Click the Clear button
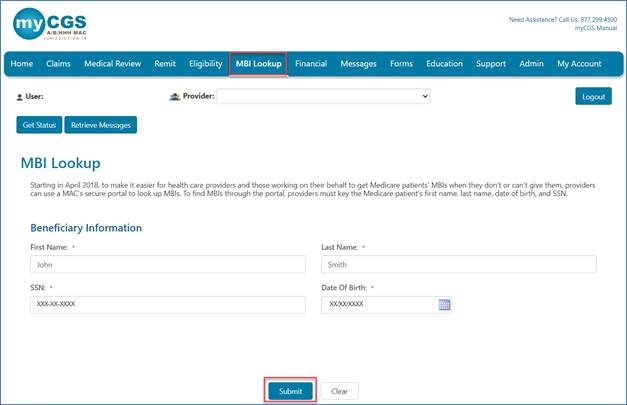Screen dimensions: 627x405 [339, 391]
